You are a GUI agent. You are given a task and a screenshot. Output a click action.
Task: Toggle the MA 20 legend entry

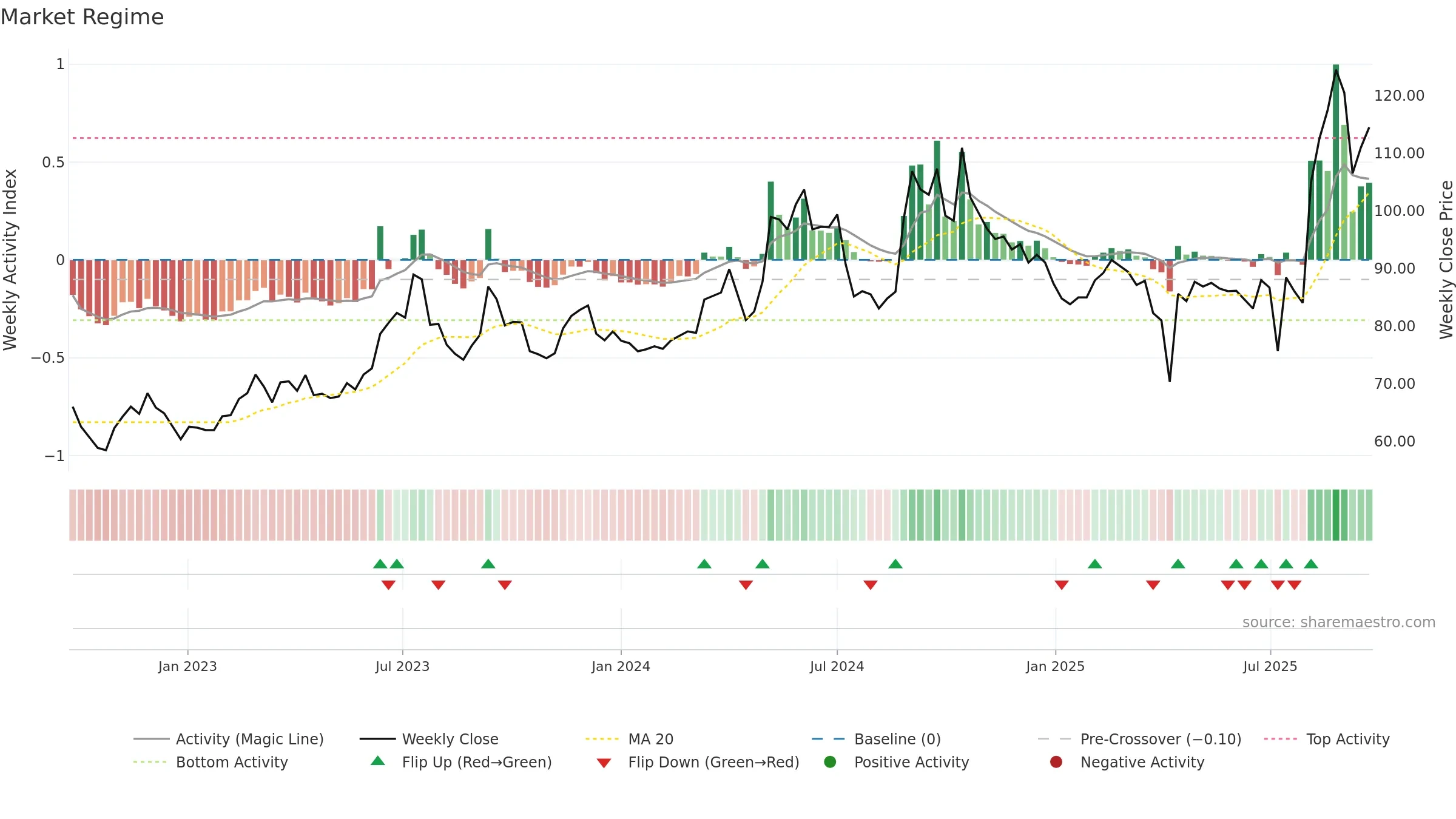pos(629,739)
